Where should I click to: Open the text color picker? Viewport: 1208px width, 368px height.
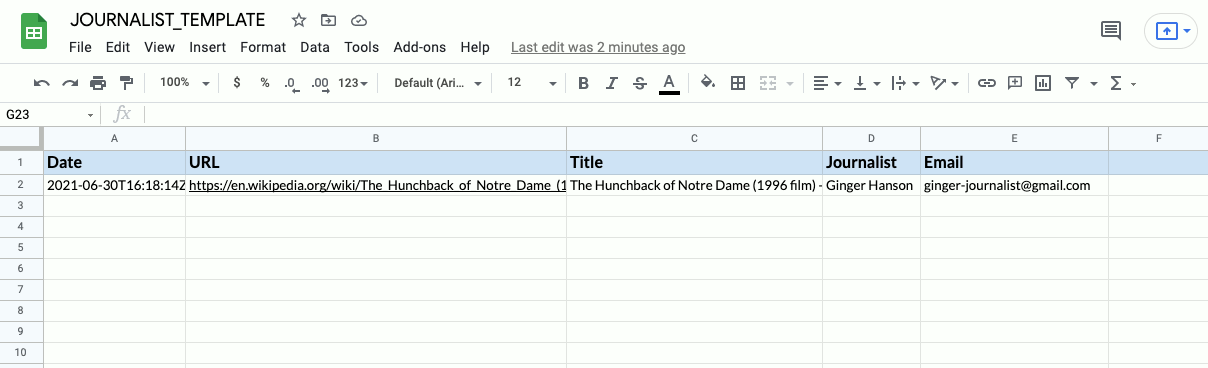click(669, 83)
